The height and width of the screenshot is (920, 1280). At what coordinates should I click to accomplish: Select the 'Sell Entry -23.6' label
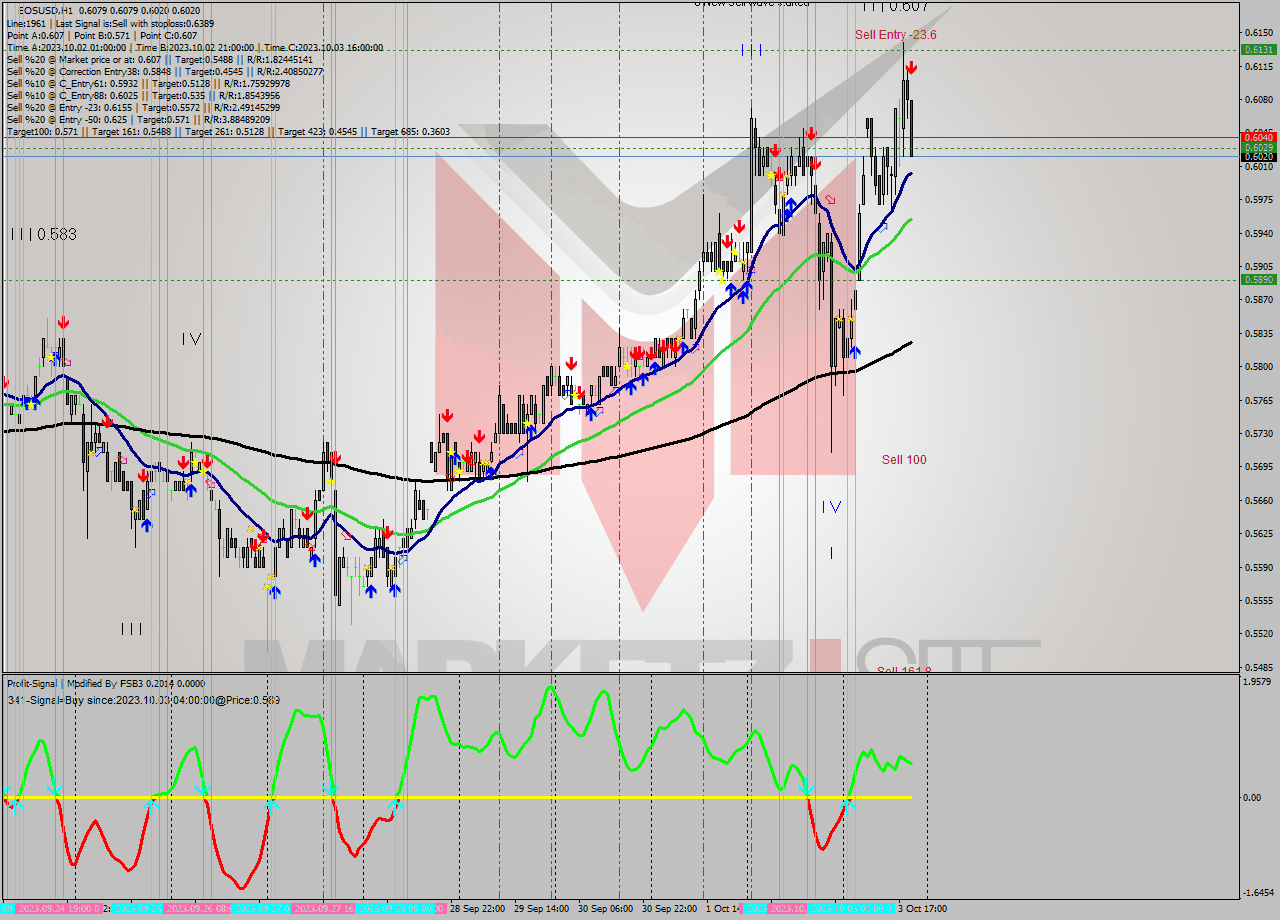895,35
